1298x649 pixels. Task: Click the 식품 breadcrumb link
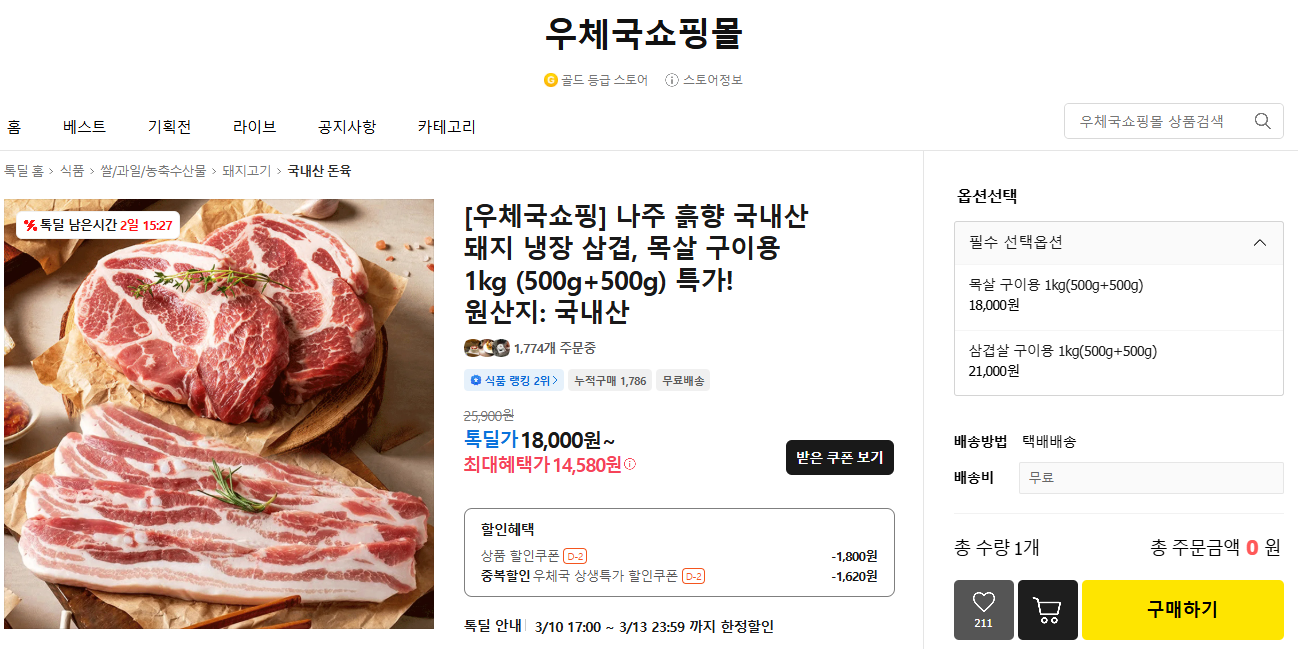[x=71, y=171]
